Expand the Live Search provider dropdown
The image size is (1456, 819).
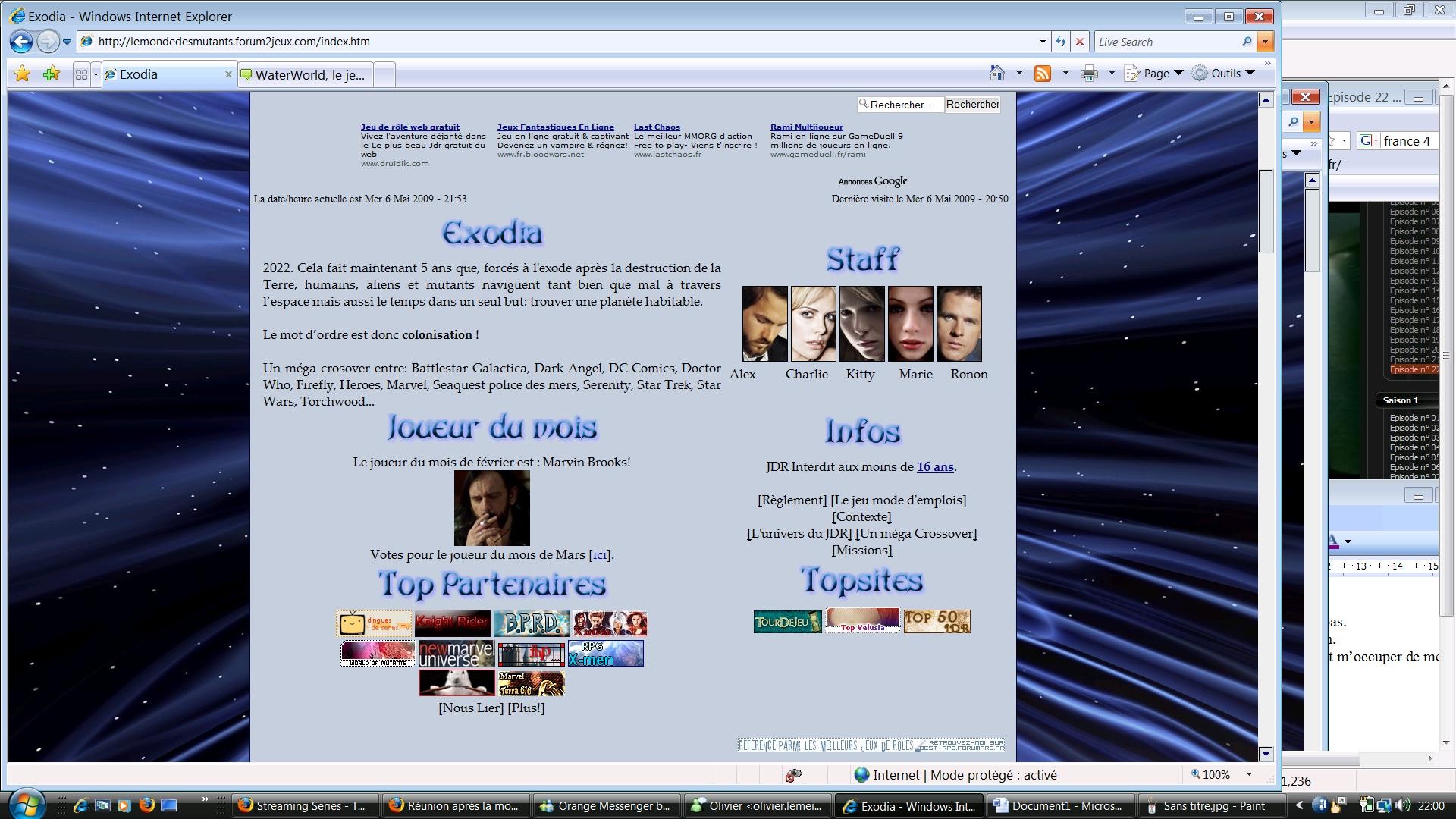click(x=1265, y=42)
